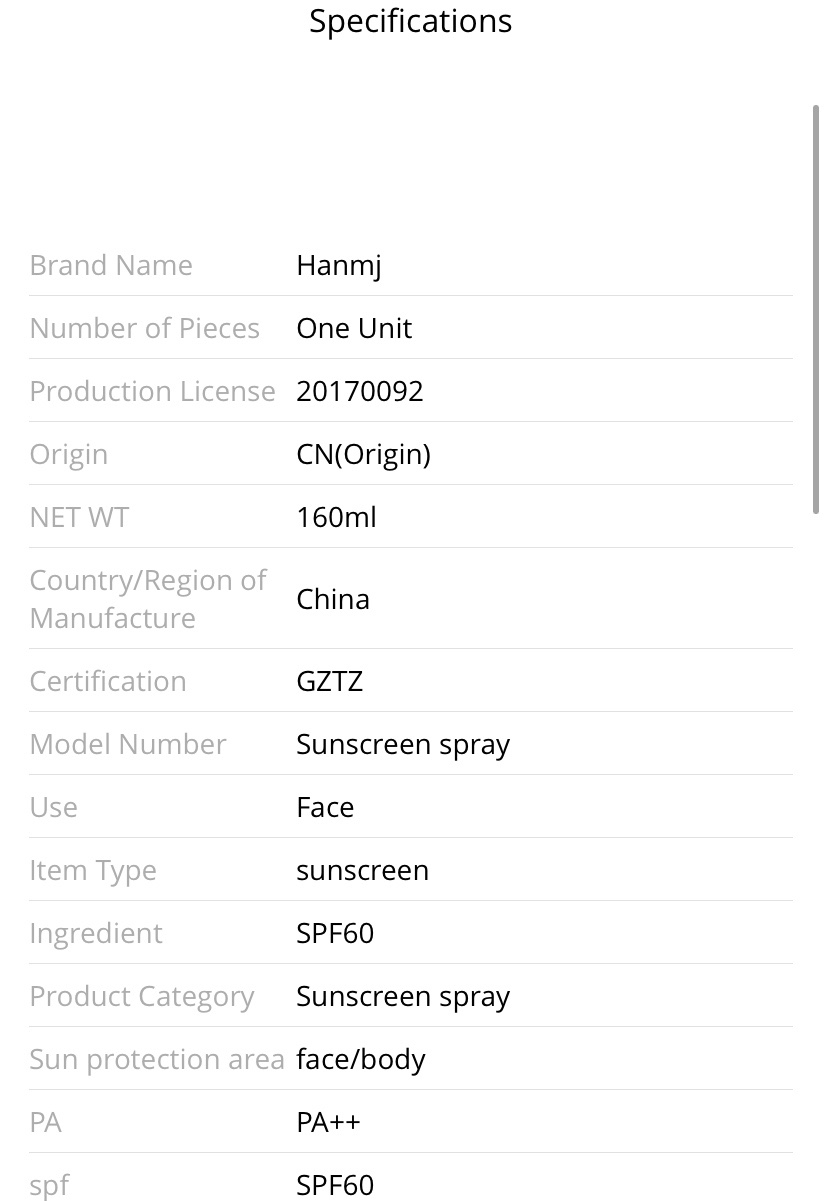Select the Model Number Sunscreen spray value
Image resolution: width=825 pixels, height=1201 pixels.
coord(403,745)
